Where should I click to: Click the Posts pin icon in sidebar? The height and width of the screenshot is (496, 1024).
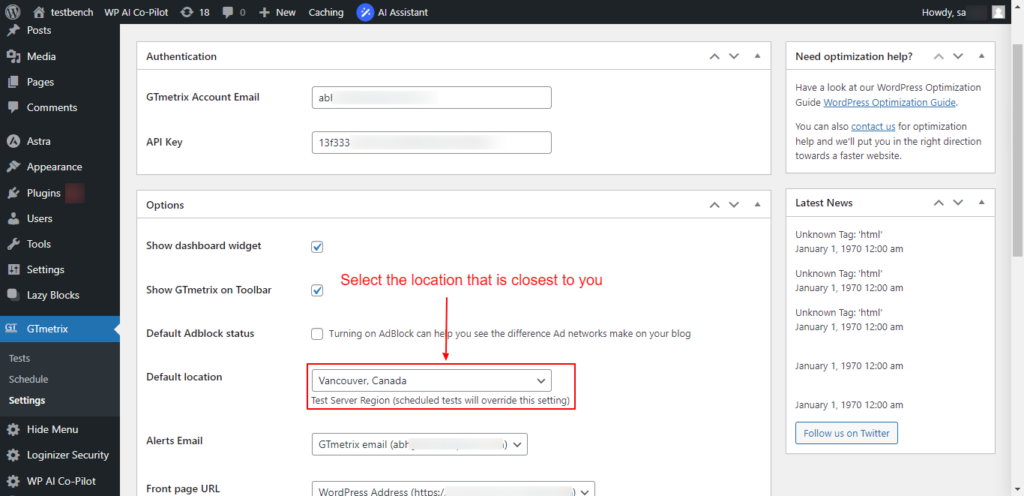pyautogui.click(x=13, y=30)
